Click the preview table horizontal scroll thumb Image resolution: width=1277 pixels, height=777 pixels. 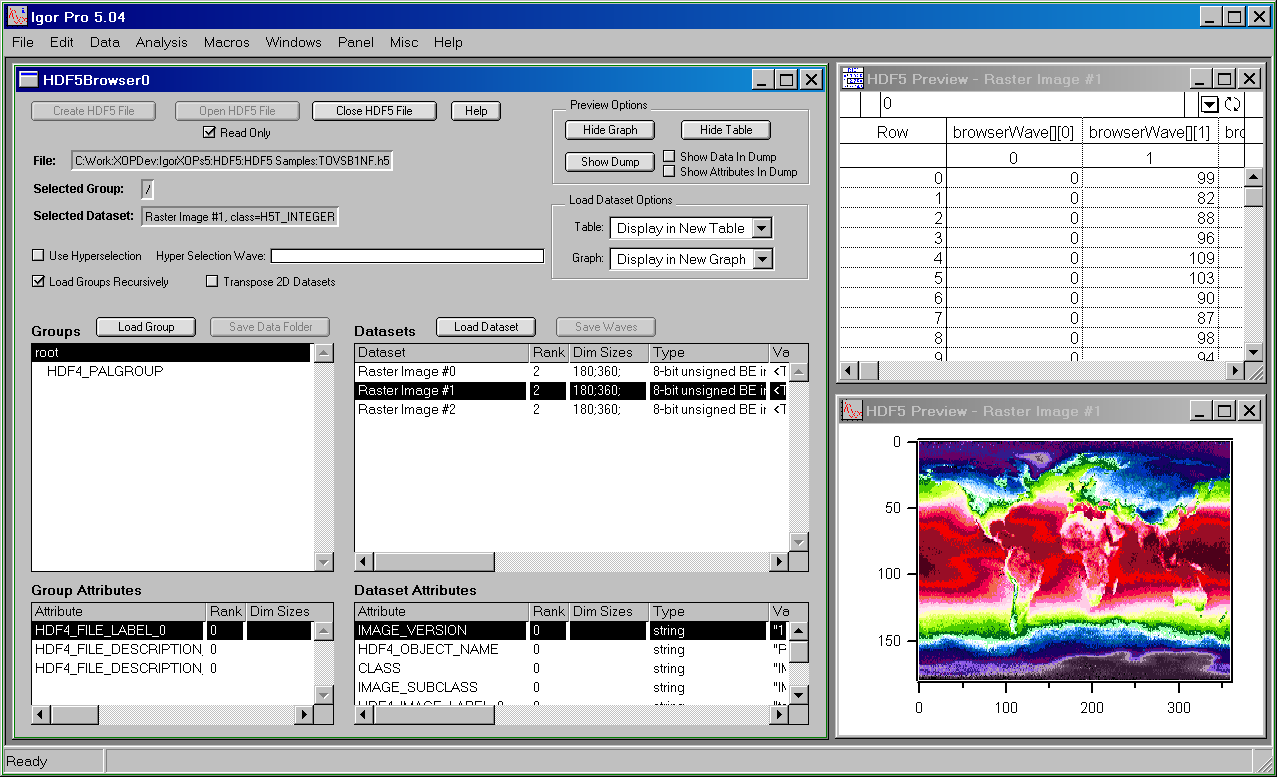tap(868, 371)
